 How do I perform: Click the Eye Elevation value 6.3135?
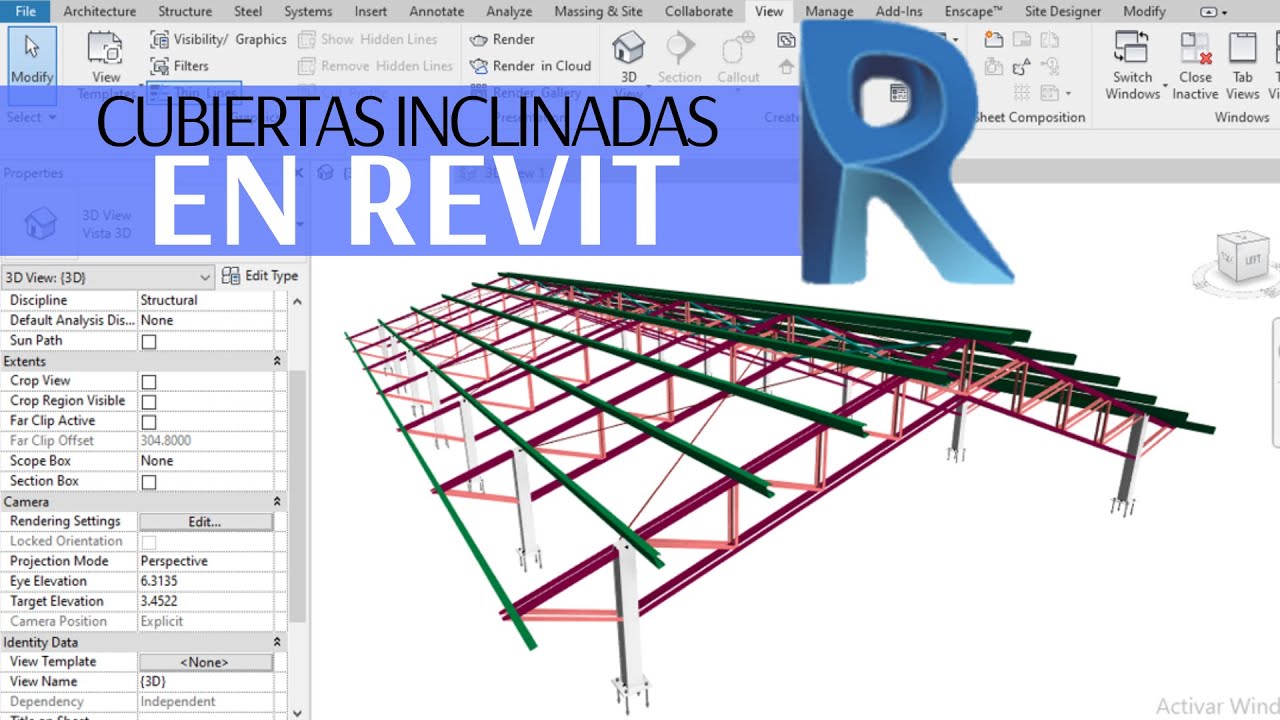point(205,581)
